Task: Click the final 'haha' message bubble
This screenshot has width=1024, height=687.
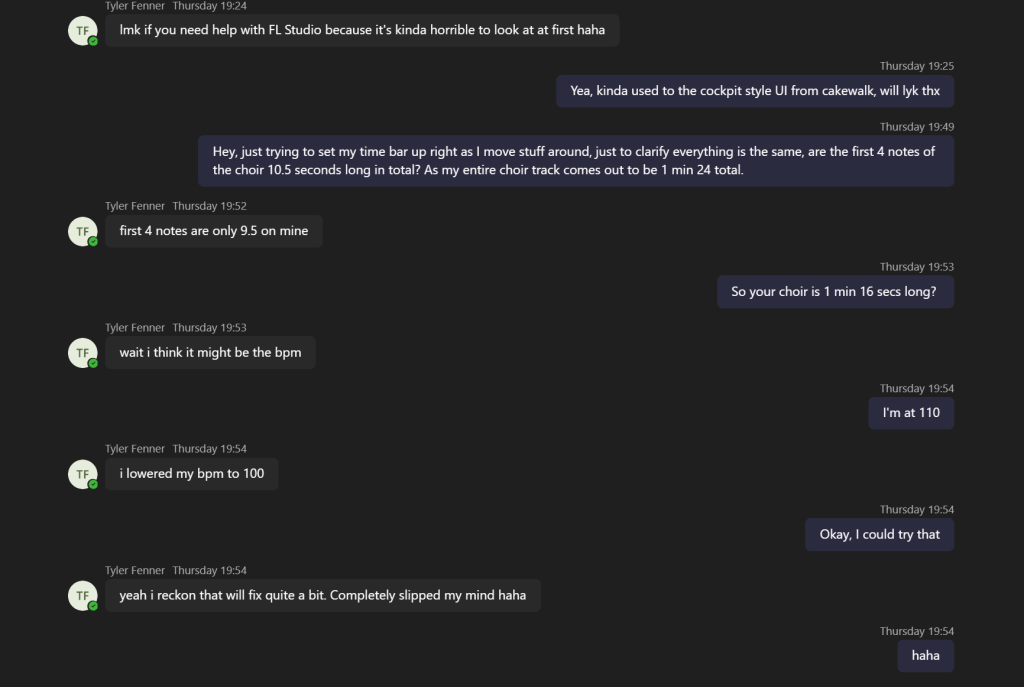Action: pyautogui.click(x=925, y=656)
